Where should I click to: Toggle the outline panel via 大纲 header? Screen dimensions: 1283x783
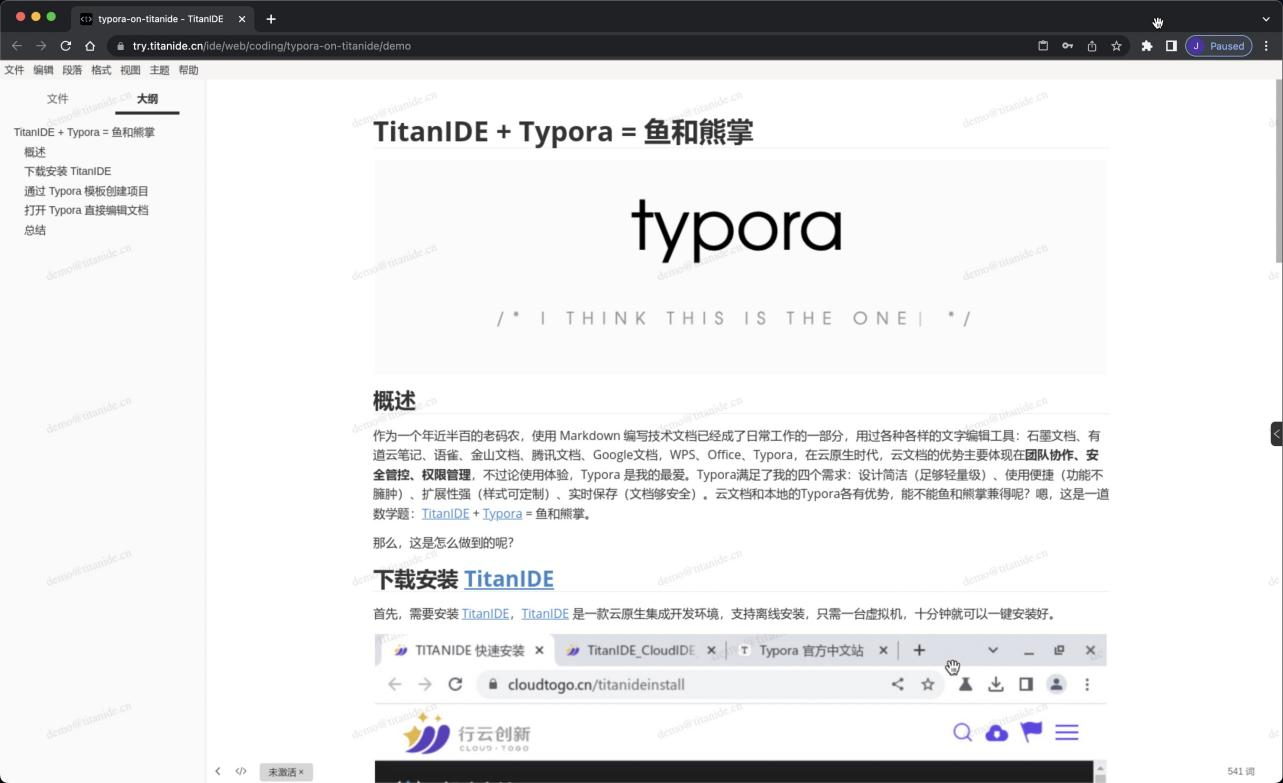click(x=146, y=99)
